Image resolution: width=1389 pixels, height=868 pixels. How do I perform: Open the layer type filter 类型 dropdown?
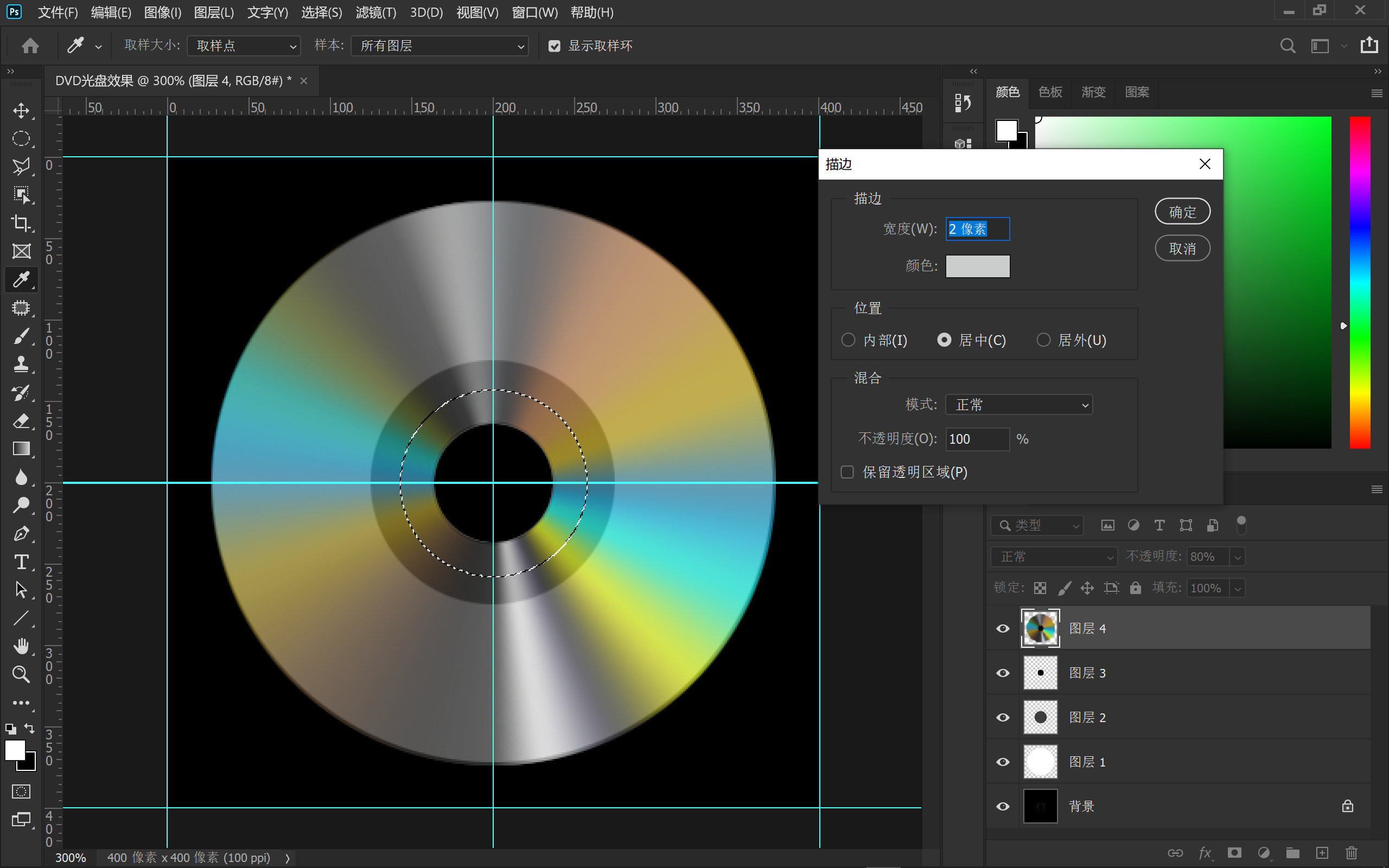(x=1037, y=525)
